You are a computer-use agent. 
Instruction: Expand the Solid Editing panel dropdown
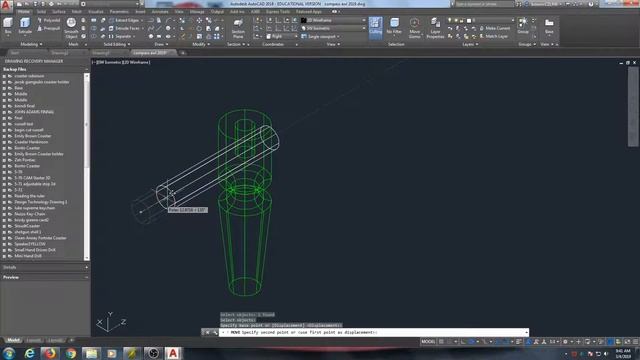(117, 44)
